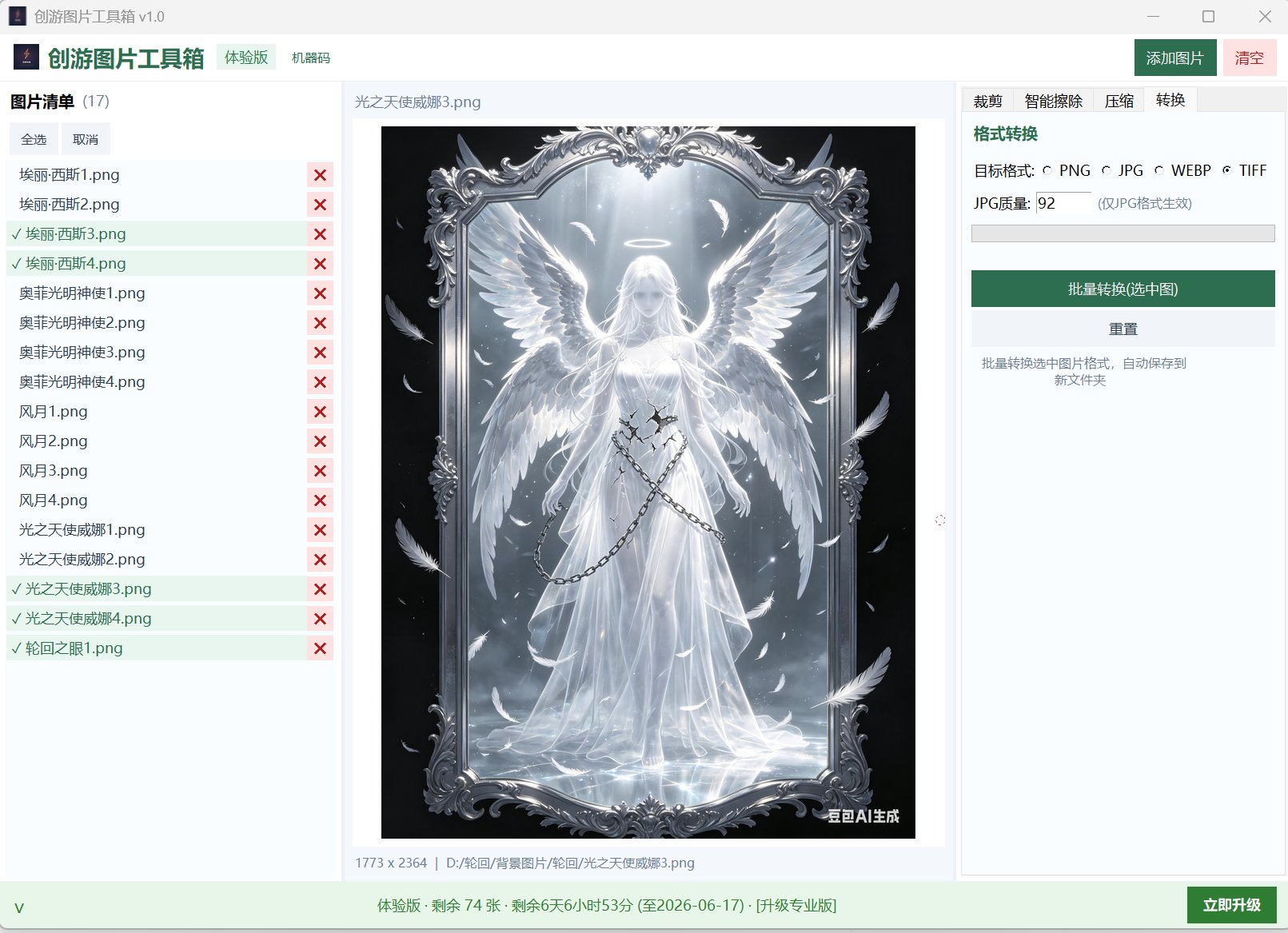Remove 光之天使威娜1.png with red X
Viewport: 1288px width, 933px height.
coord(320,530)
